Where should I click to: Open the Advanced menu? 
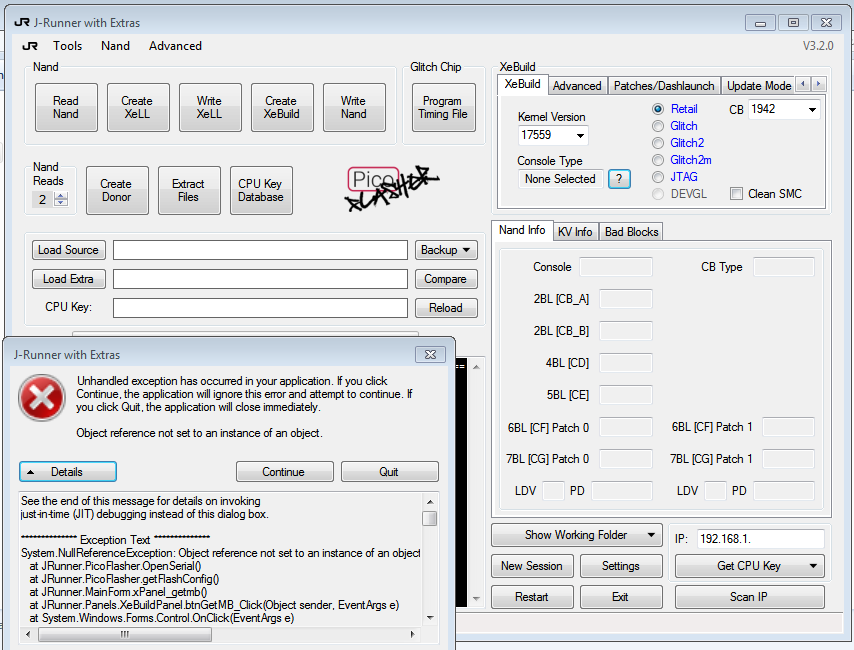tap(175, 46)
